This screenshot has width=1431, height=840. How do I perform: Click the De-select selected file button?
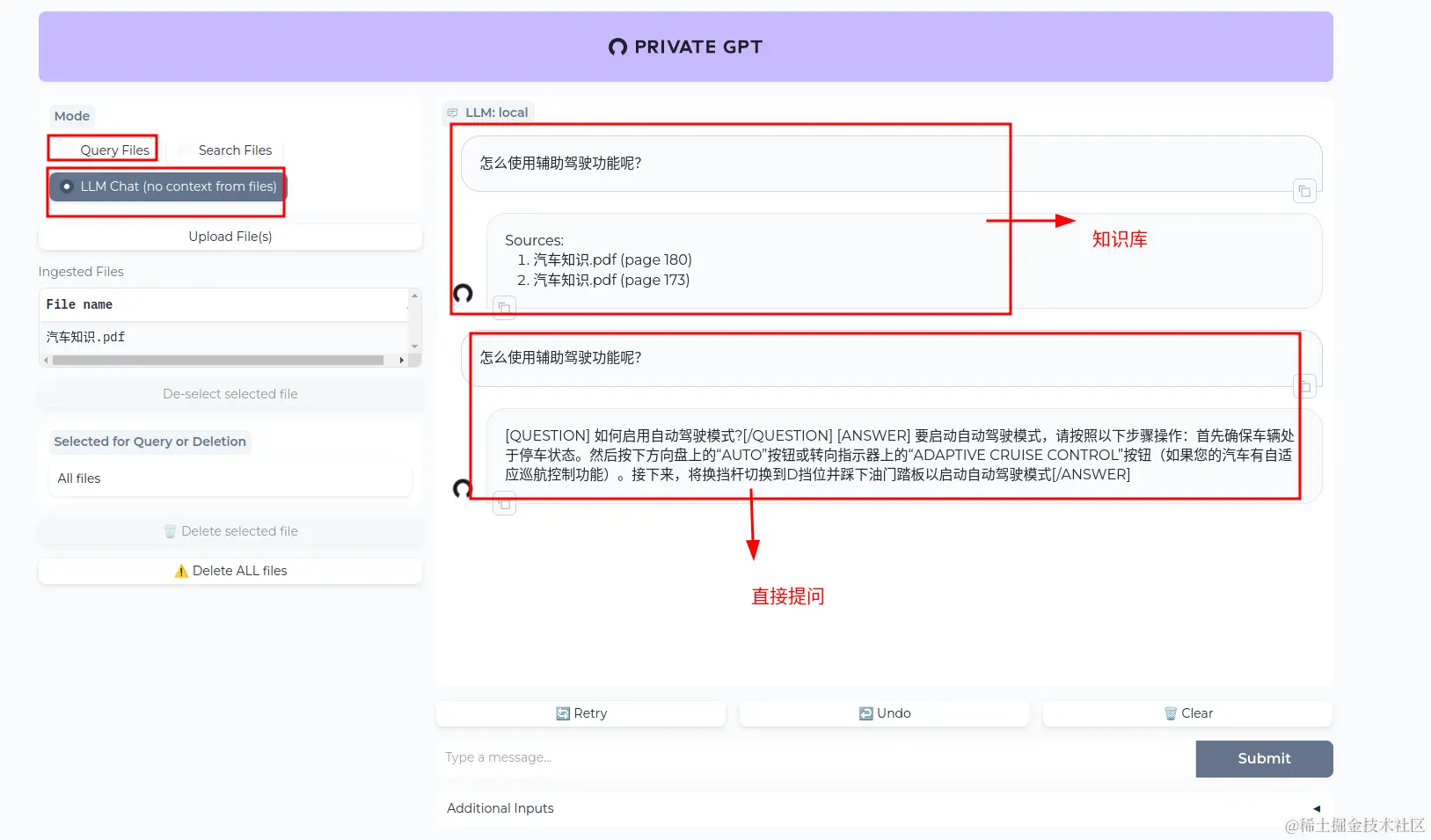(230, 394)
